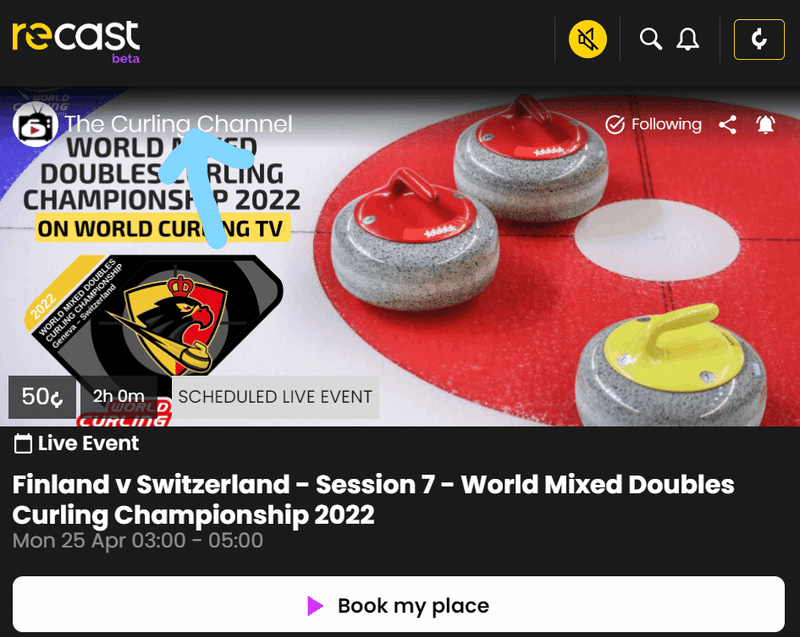This screenshot has height=637, width=800.
Task: Click the Live Event calendar icon
Action: 22,443
